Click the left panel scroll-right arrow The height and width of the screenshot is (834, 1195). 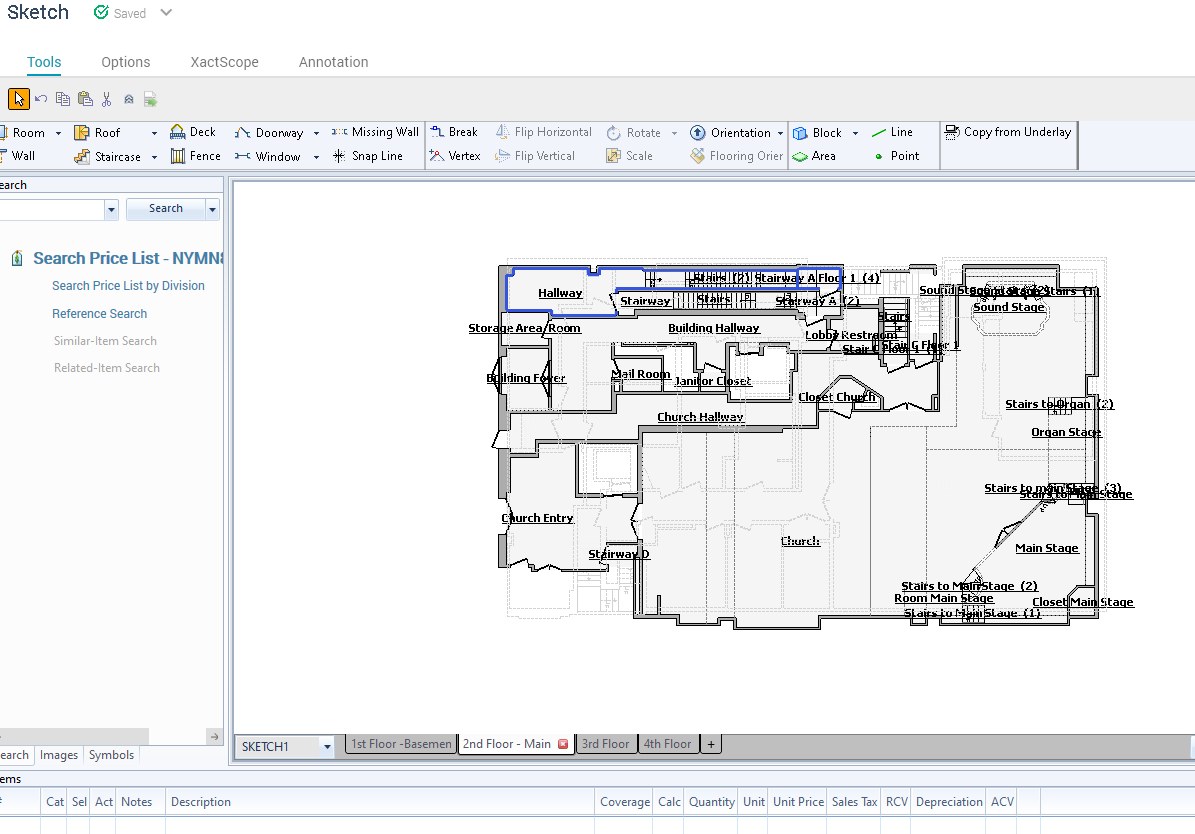214,736
